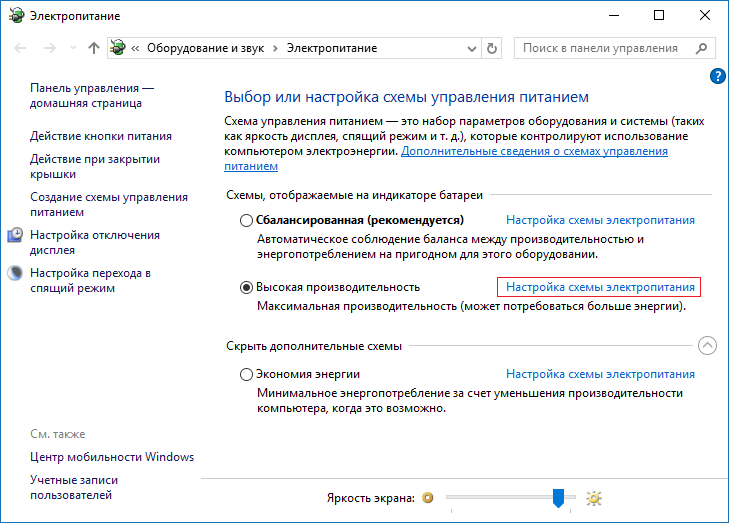Open Действие кнопки питания
The width and height of the screenshot is (729, 523).
101,136
